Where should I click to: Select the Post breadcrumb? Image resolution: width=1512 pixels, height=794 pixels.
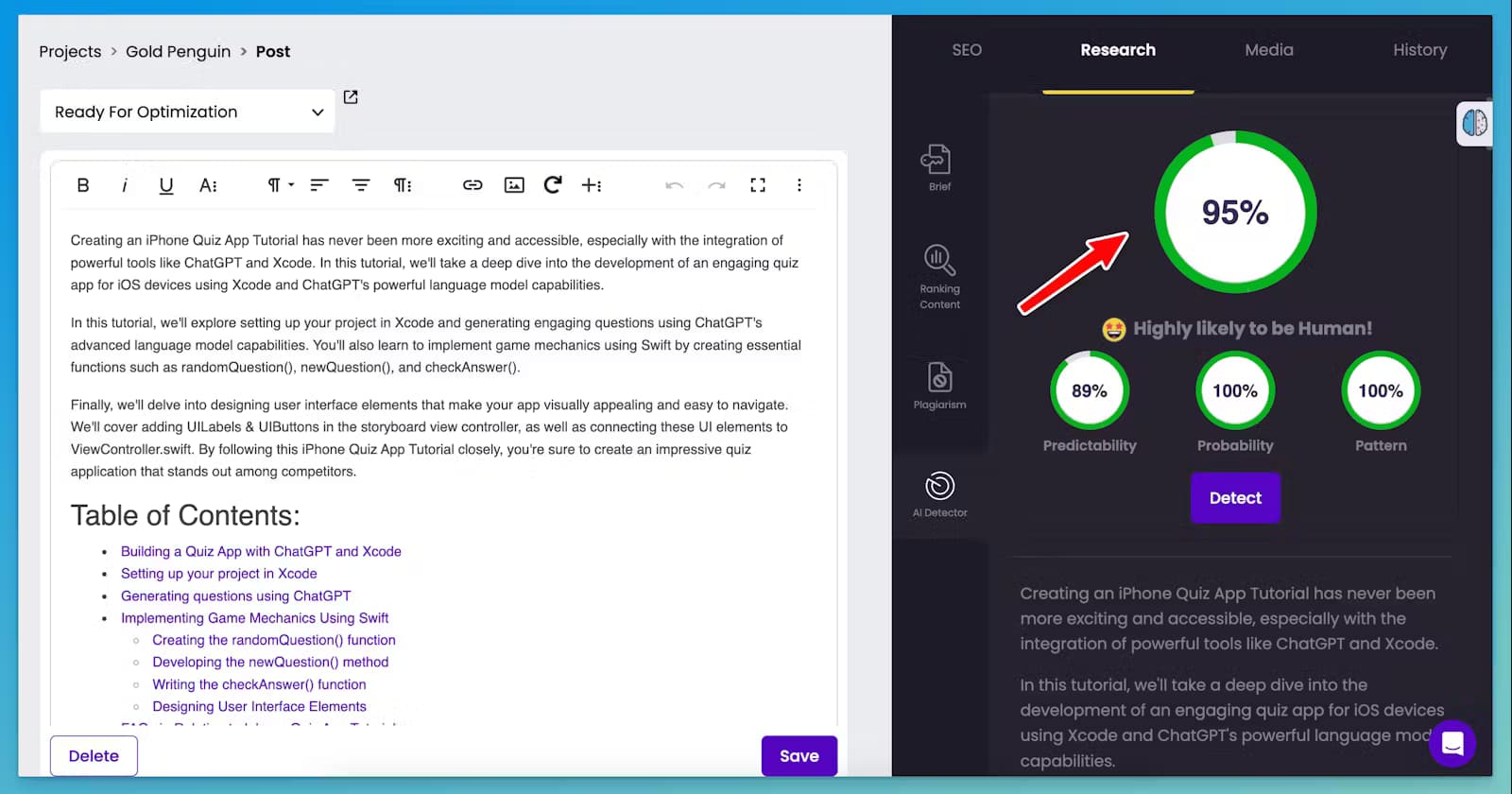pyautogui.click(x=273, y=51)
